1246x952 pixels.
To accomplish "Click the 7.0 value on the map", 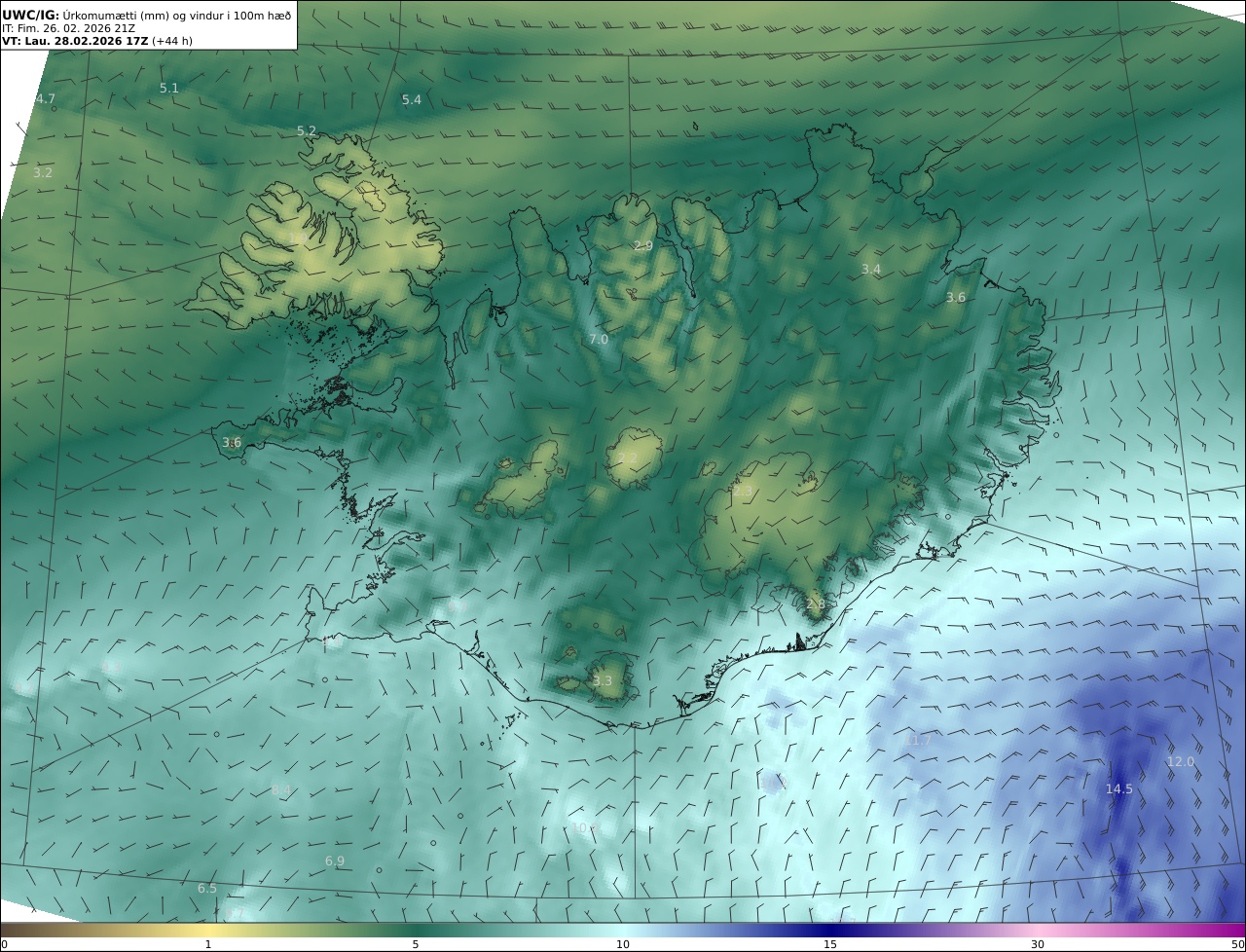I will pyautogui.click(x=599, y=340).
